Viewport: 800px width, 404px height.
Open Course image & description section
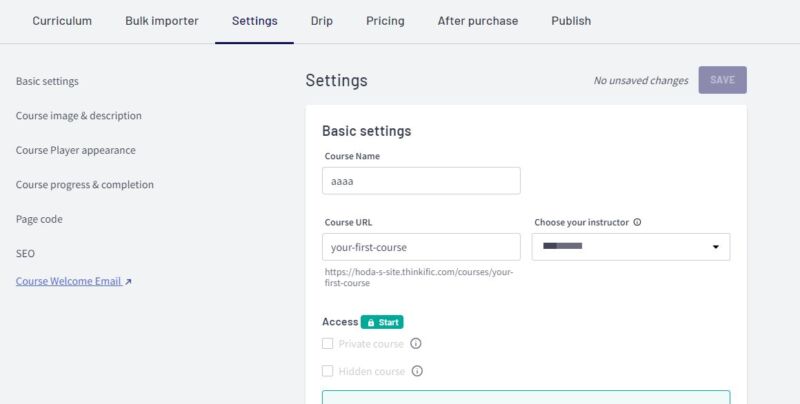click(x=79, y=116)
